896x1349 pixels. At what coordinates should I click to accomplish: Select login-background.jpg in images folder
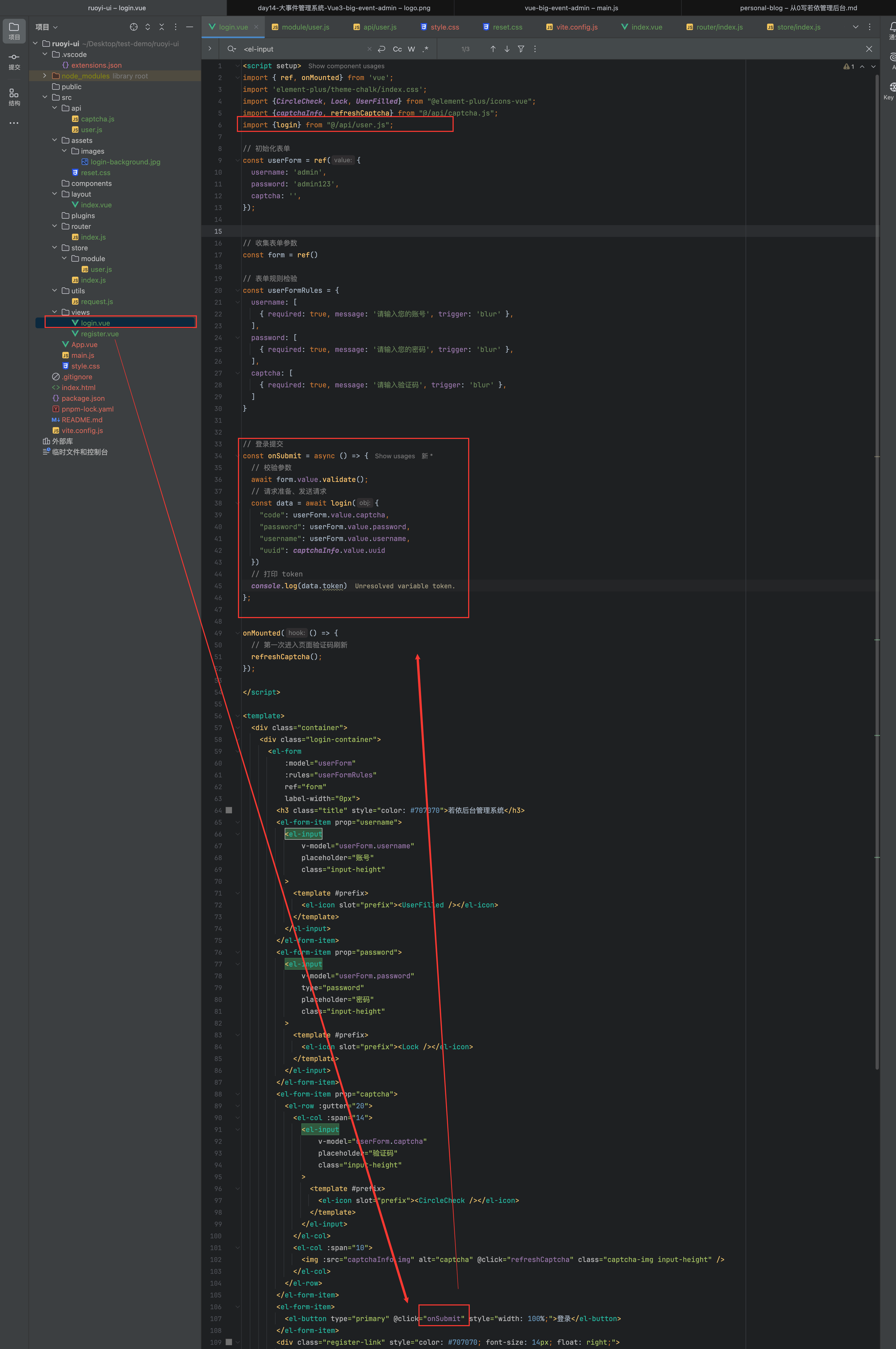pyautogui.click(x=126, y=162)
